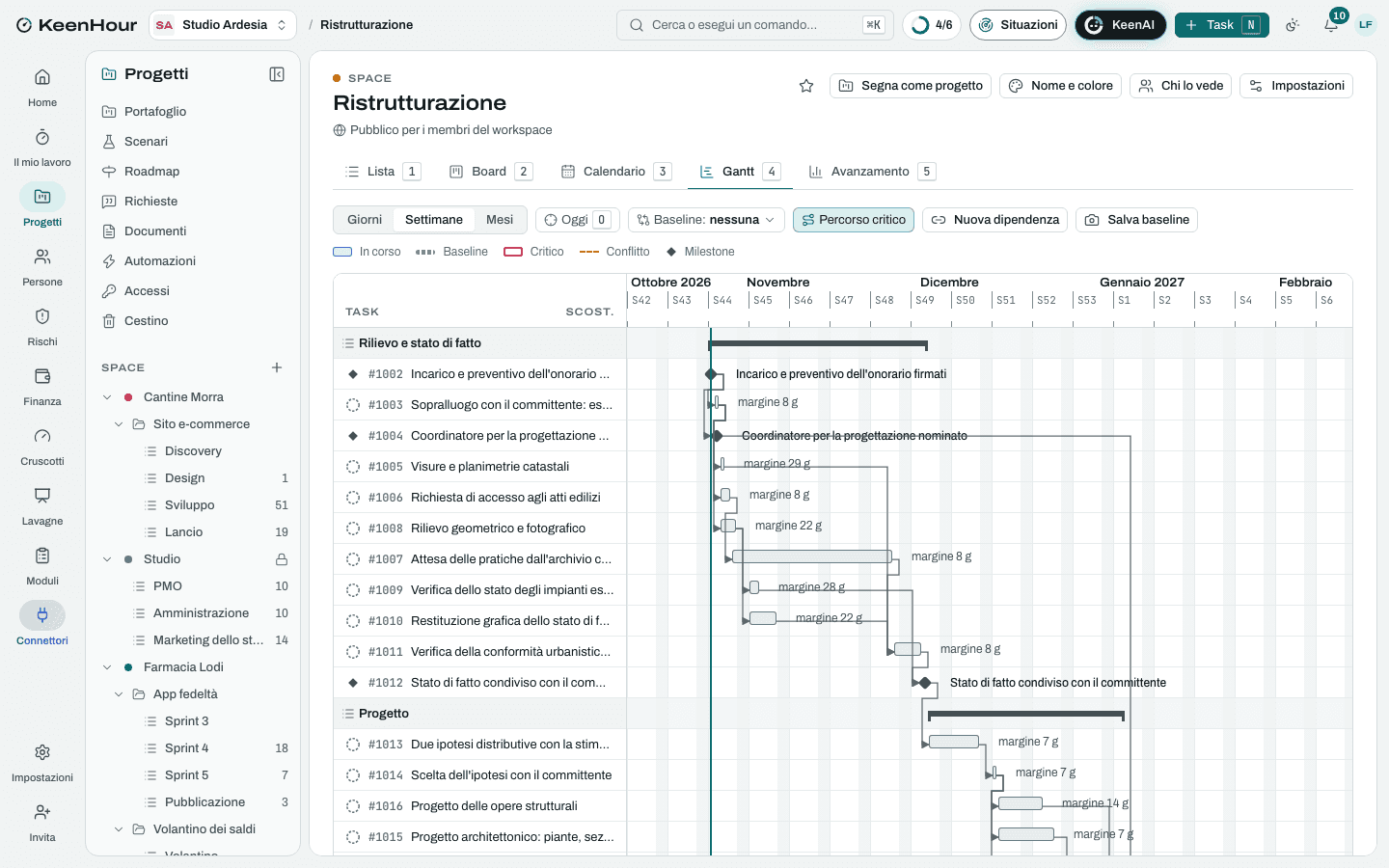Open the Studio Ardesia workspace switcher
1389x868 pixels.
pyautogui.click(x=223, y=25)
